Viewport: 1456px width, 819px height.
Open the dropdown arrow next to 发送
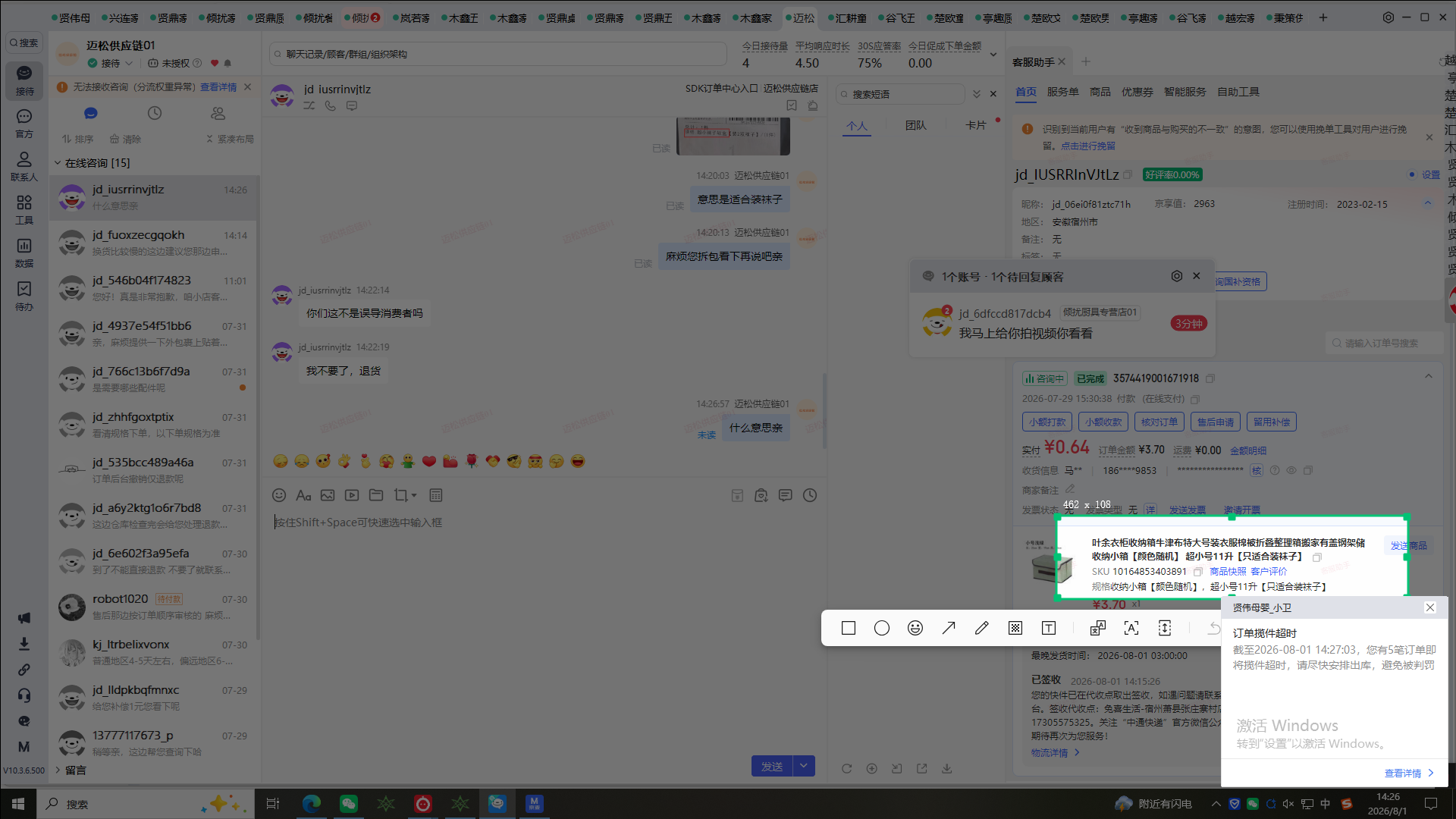[804, 766]
